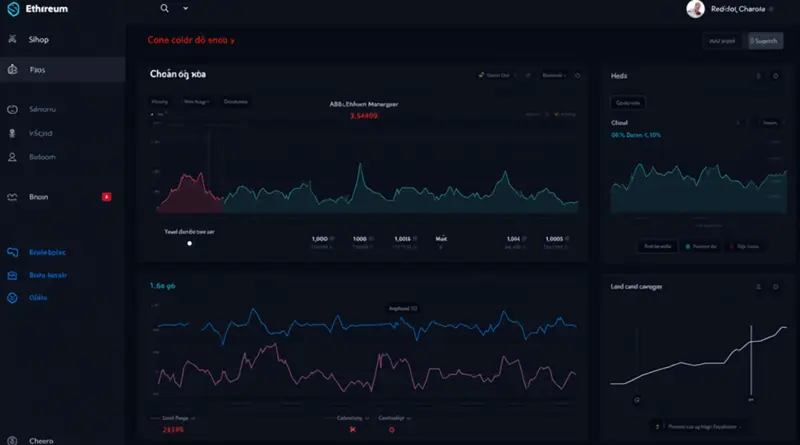Expand the dropdown arrow next to search
This screenshot has height=445, width=800.
click(186, 8)
